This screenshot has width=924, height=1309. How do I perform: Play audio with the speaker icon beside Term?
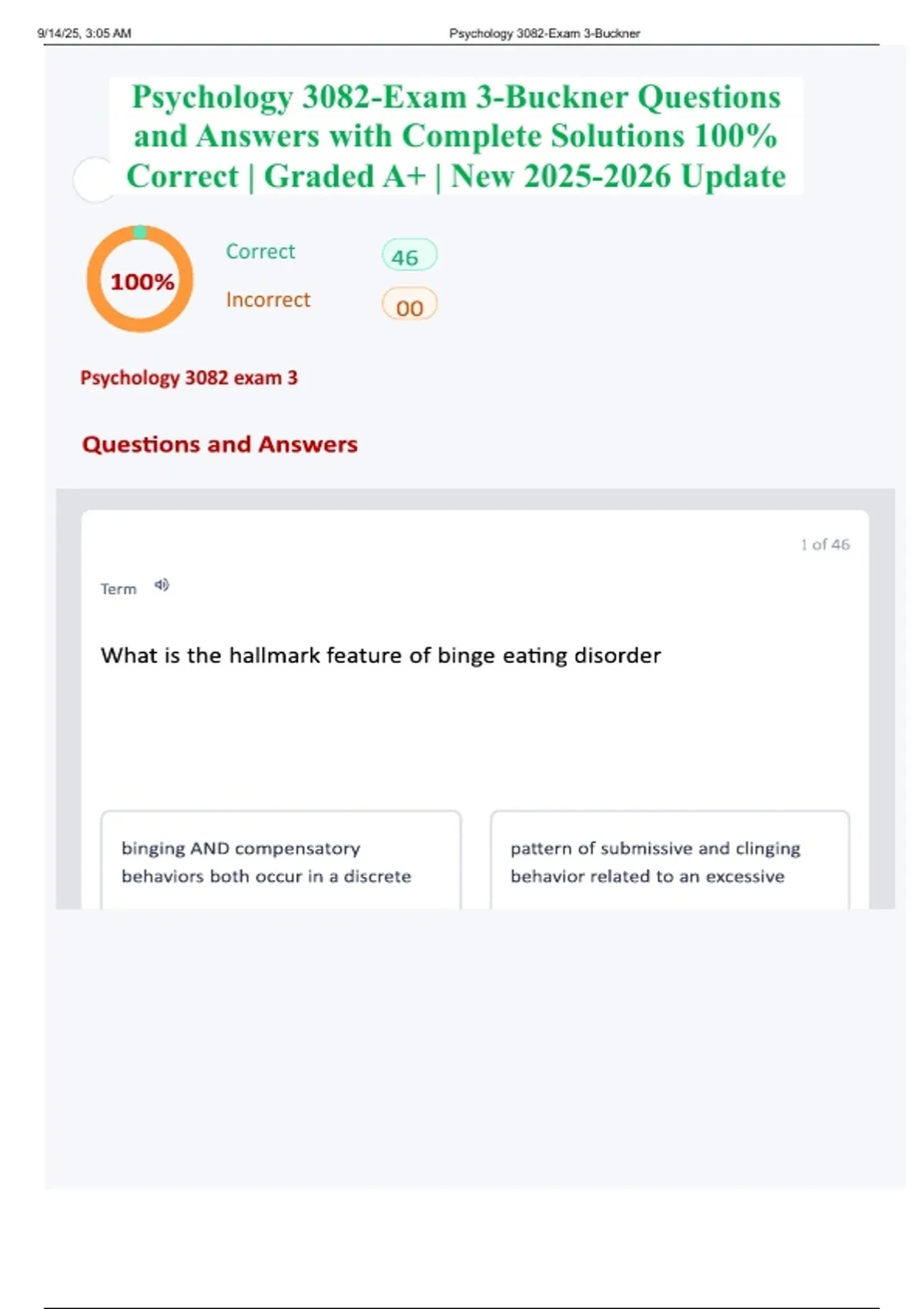coord(161,585)
